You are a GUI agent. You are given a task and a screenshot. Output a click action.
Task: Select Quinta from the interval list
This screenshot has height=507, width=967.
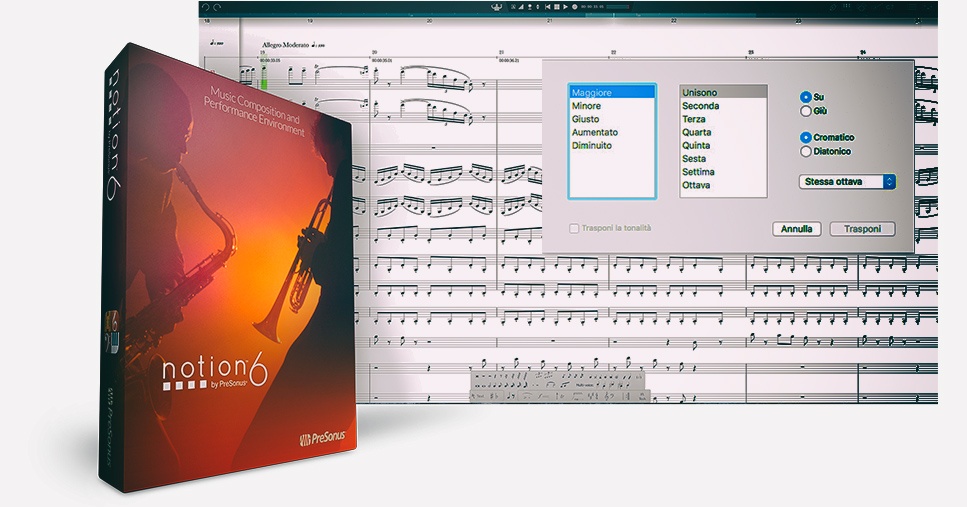click(696, 146)
